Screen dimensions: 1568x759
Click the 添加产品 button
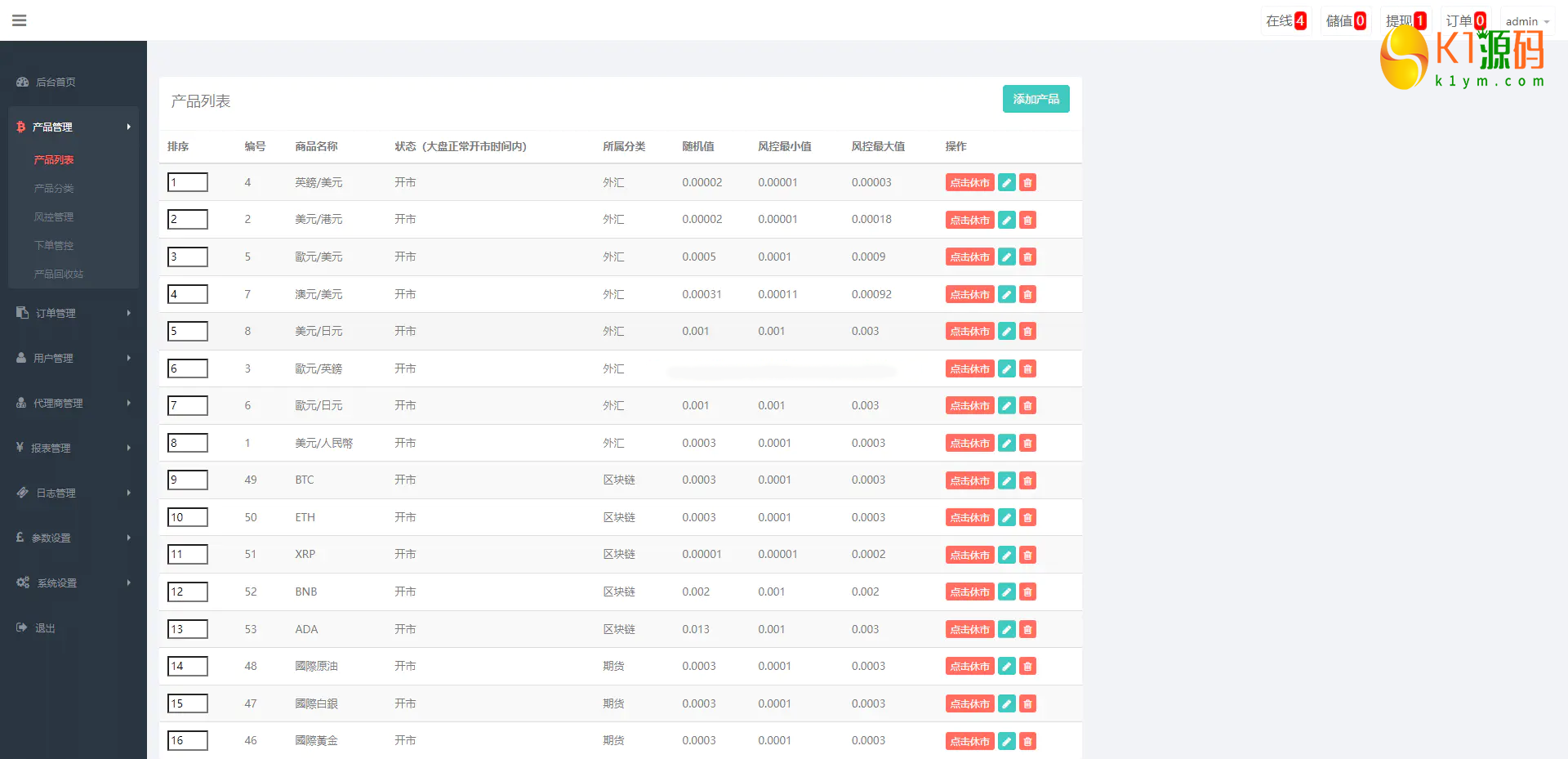(1036, 99)
